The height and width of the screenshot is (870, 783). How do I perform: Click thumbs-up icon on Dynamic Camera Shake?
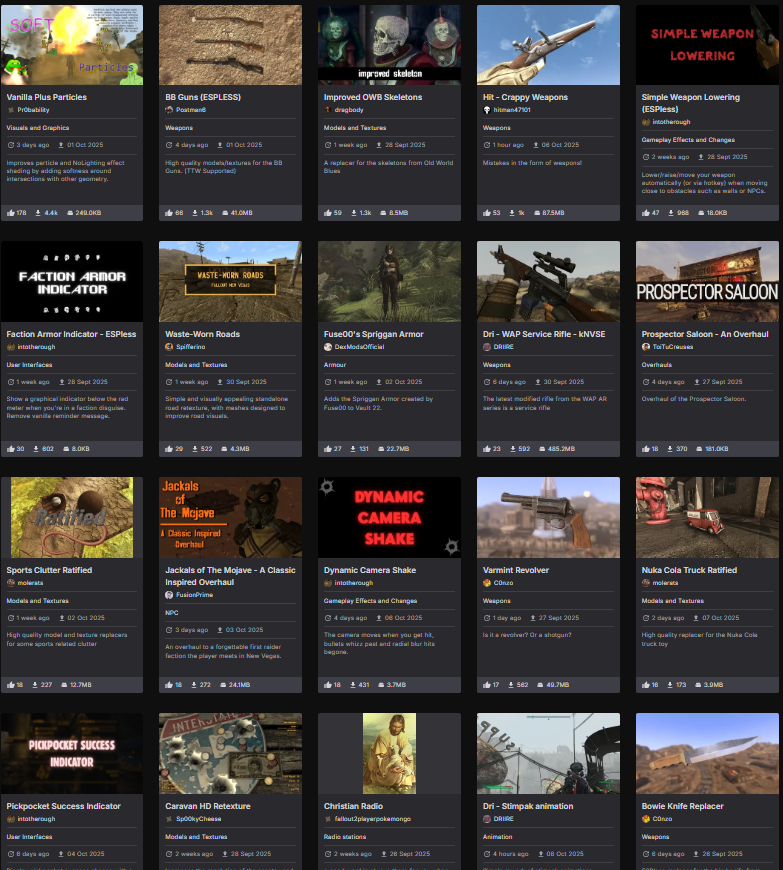tap(328, 685)
